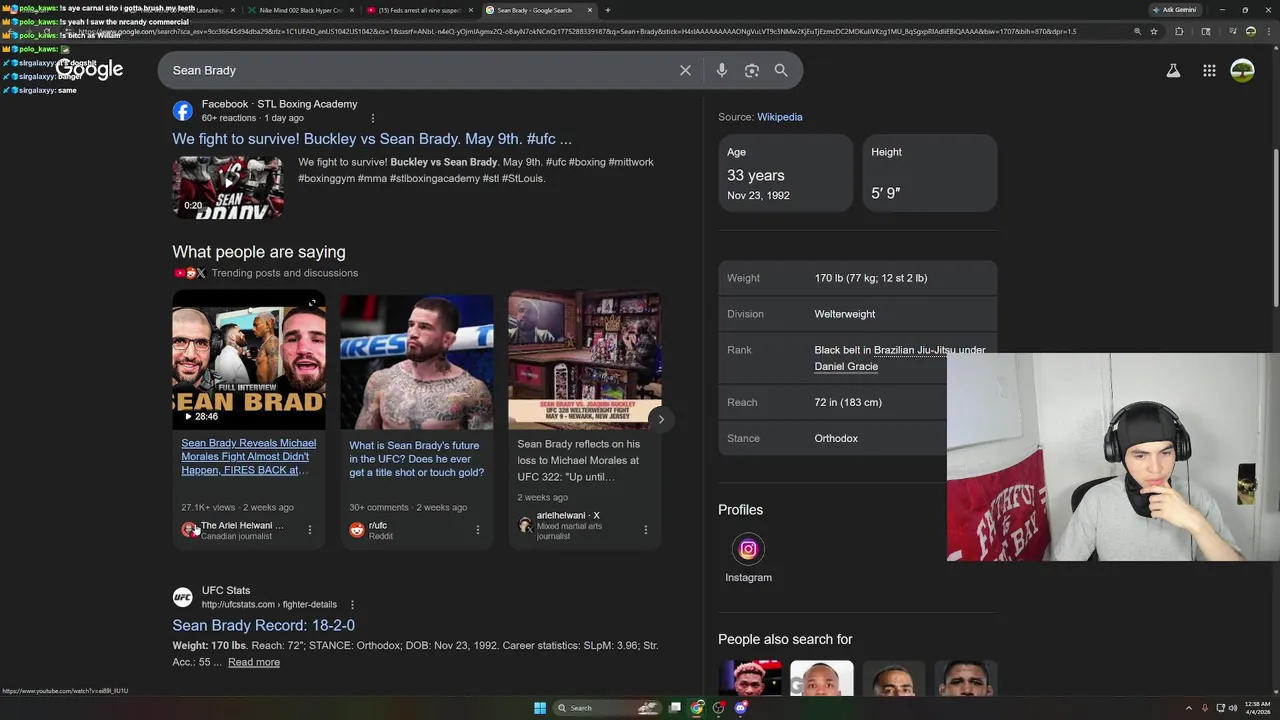Screen dimensions: 1280x720
Task: Open Instagram profile icon
Action: click(748, 548)
